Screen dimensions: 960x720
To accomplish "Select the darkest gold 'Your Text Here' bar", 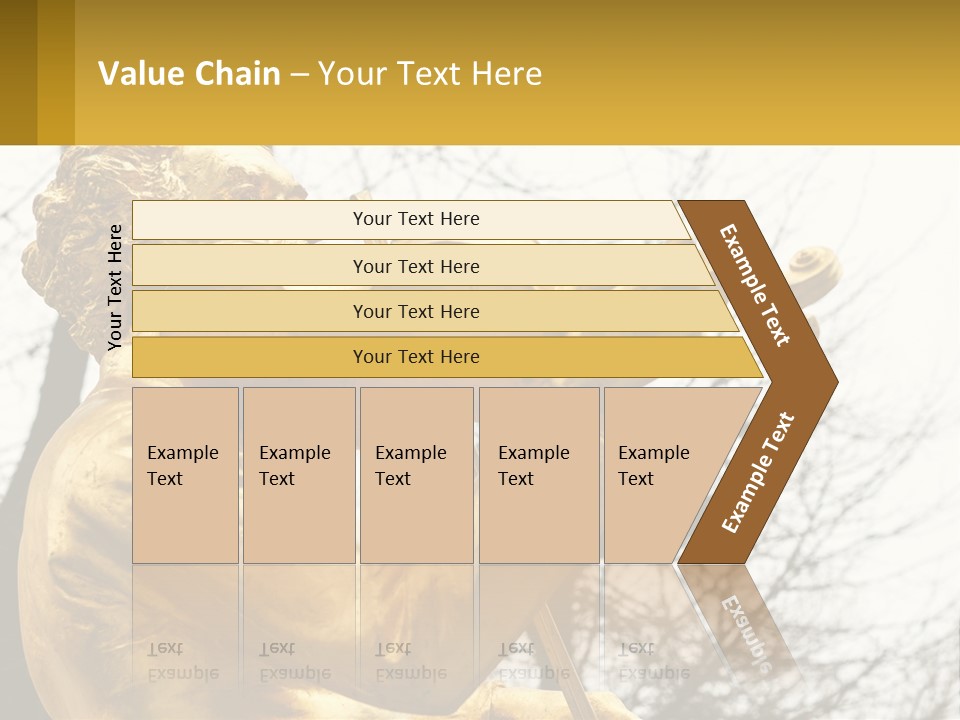I will tap(447, 357).
